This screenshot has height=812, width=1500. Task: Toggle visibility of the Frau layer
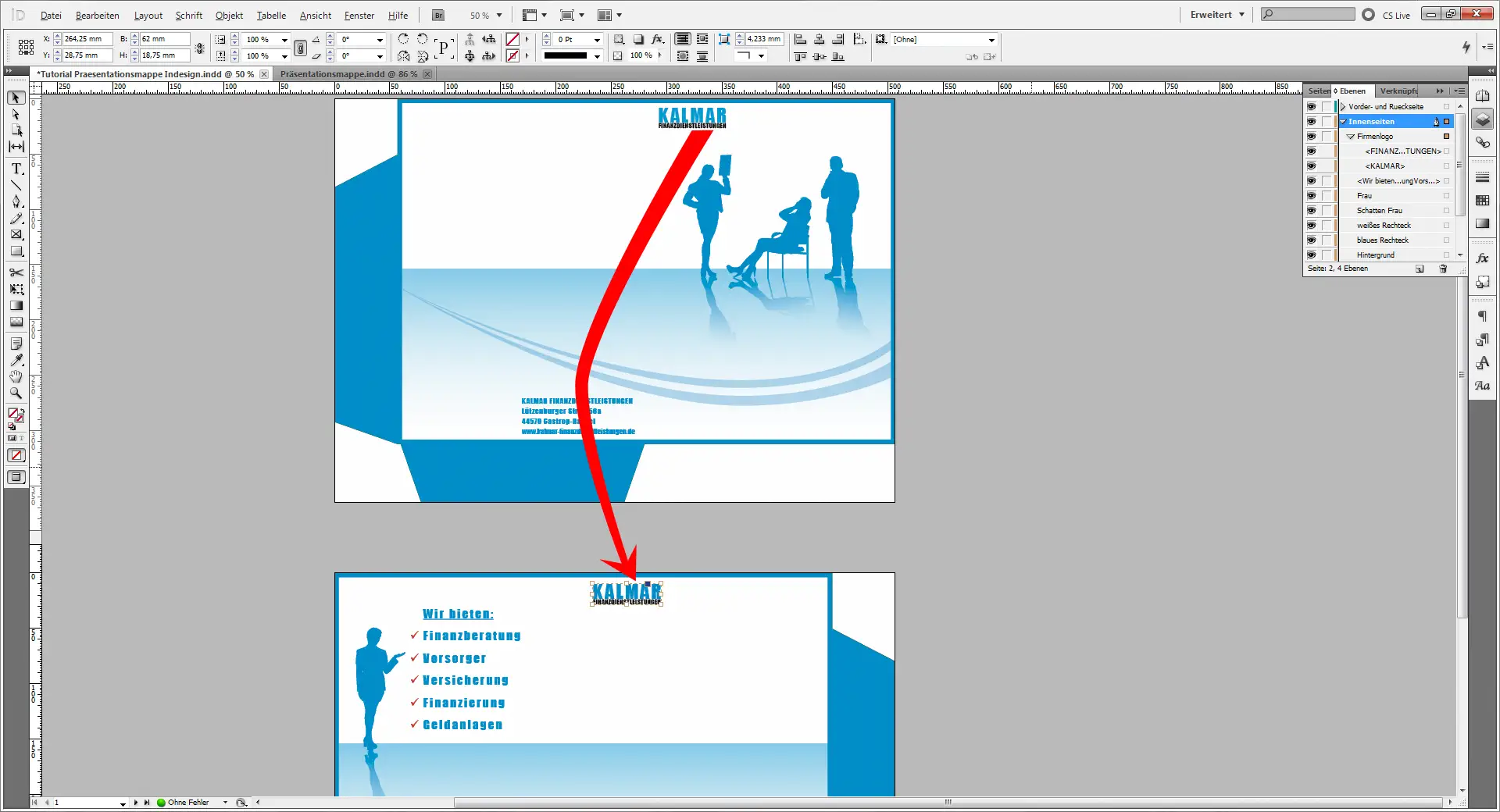click(1312, 195)
